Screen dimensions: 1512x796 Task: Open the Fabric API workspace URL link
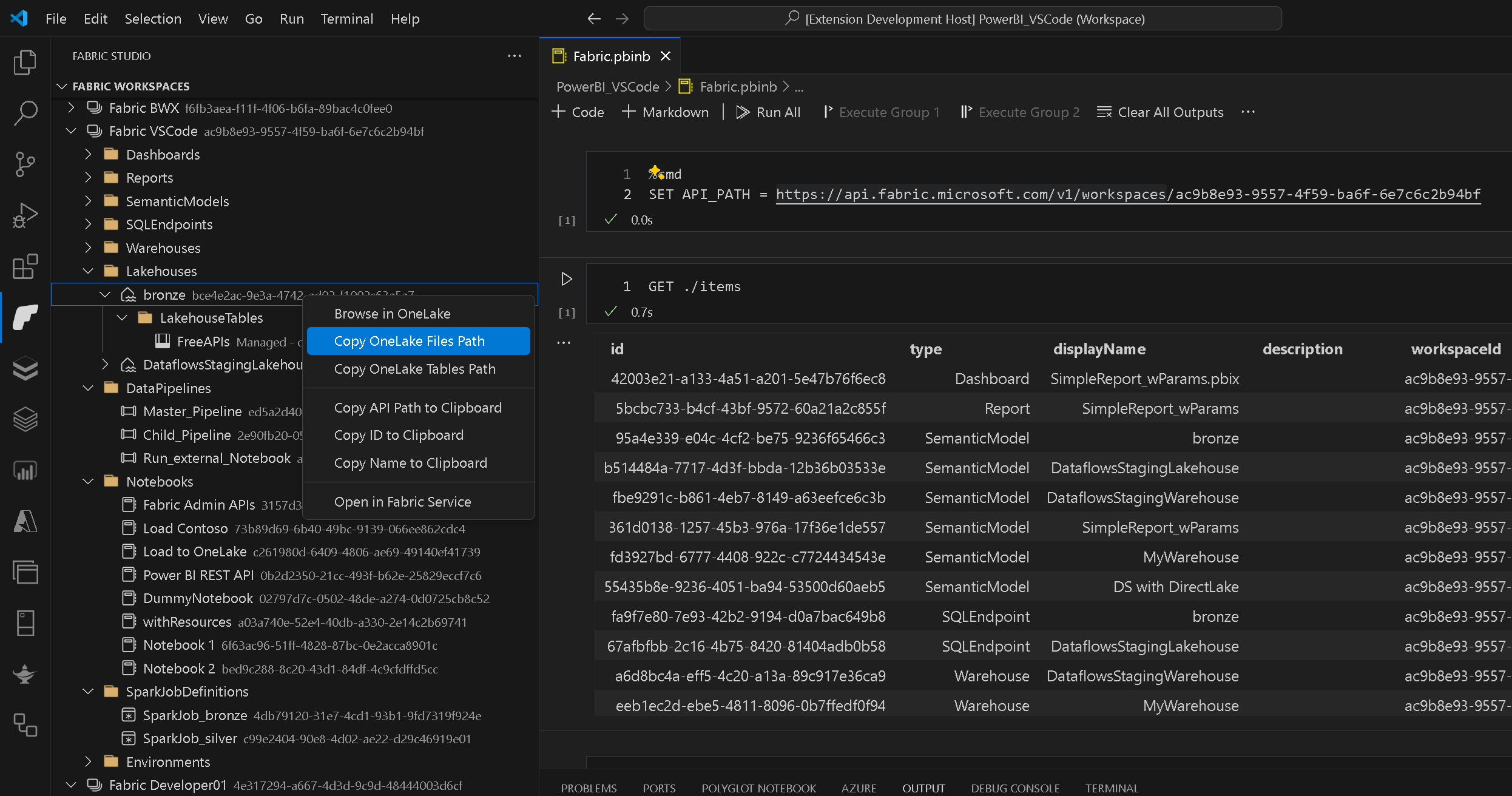pyautogui.click(x=1128, y=194)
